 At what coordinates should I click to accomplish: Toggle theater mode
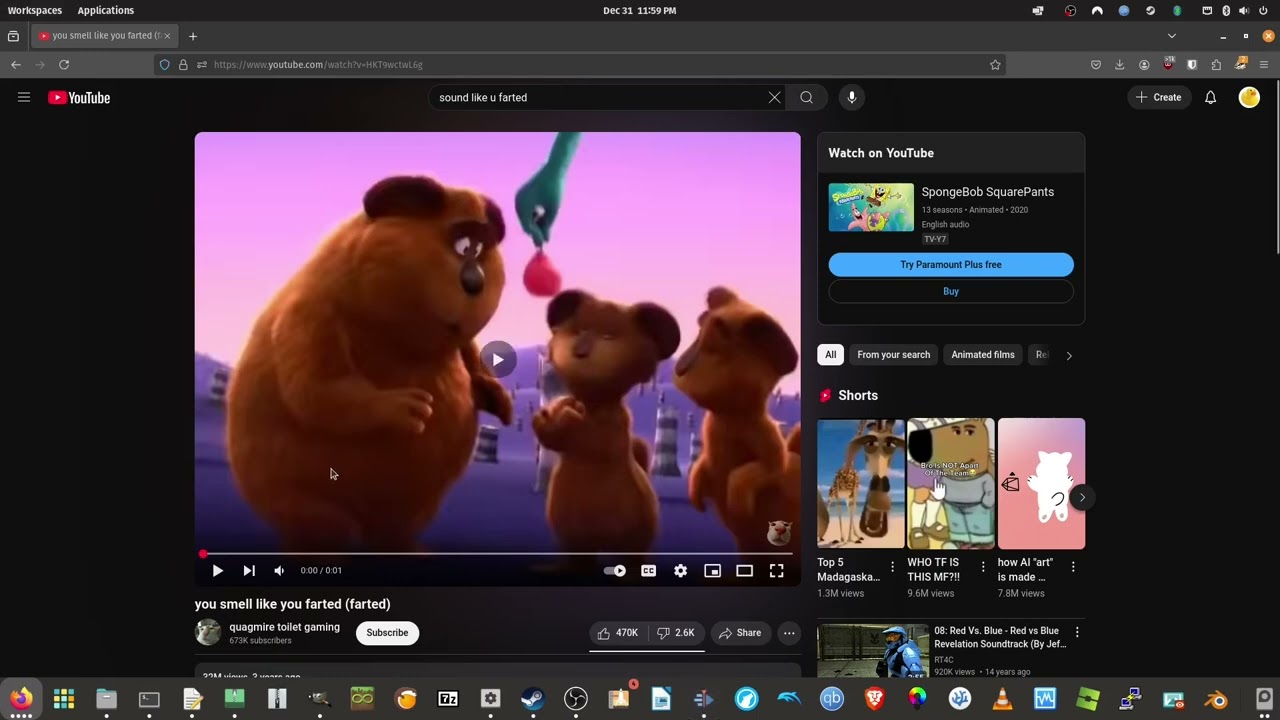click(744, 570)
